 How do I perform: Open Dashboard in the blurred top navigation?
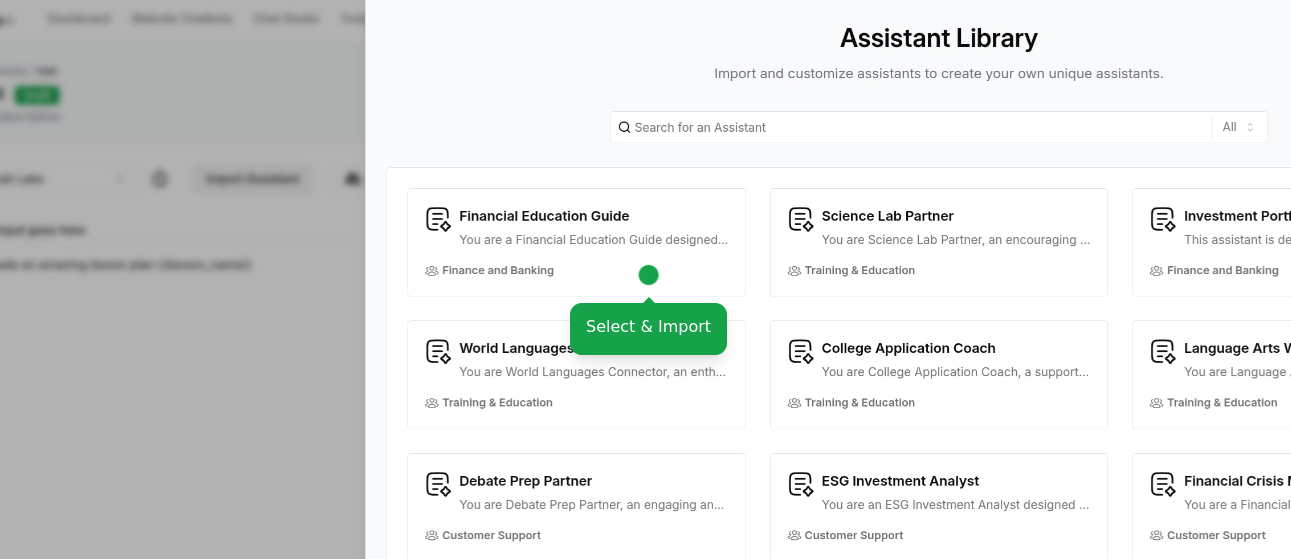point(79,19)
